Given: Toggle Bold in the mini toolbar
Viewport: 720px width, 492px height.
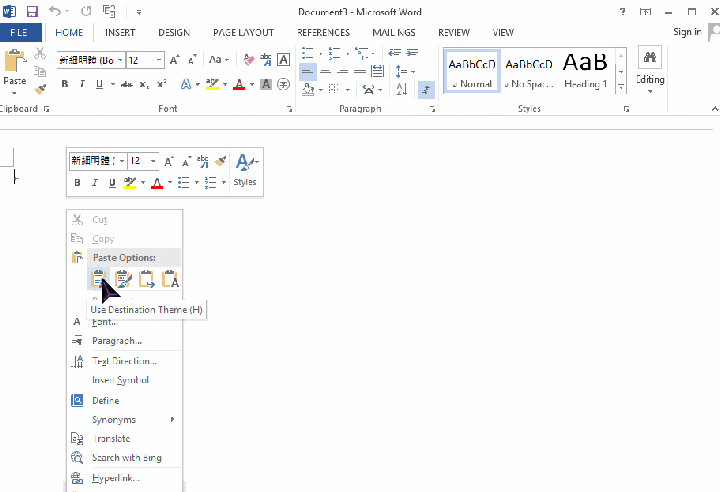Looking at the screenshot, I should tap(77, 183).
